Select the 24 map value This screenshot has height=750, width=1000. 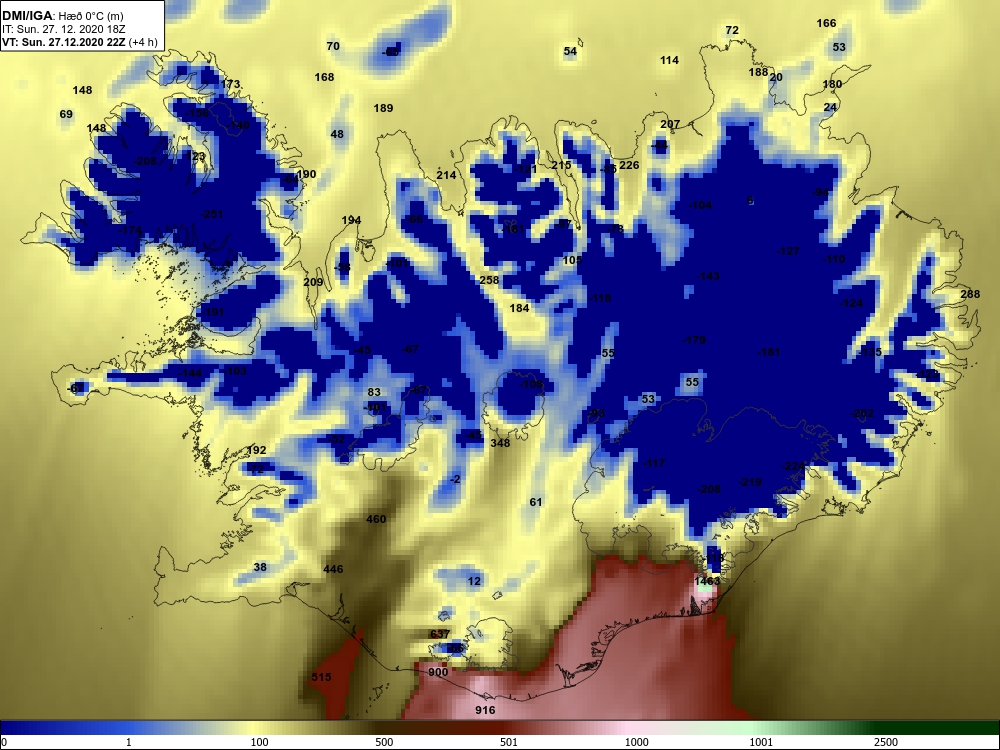(830, 107)
